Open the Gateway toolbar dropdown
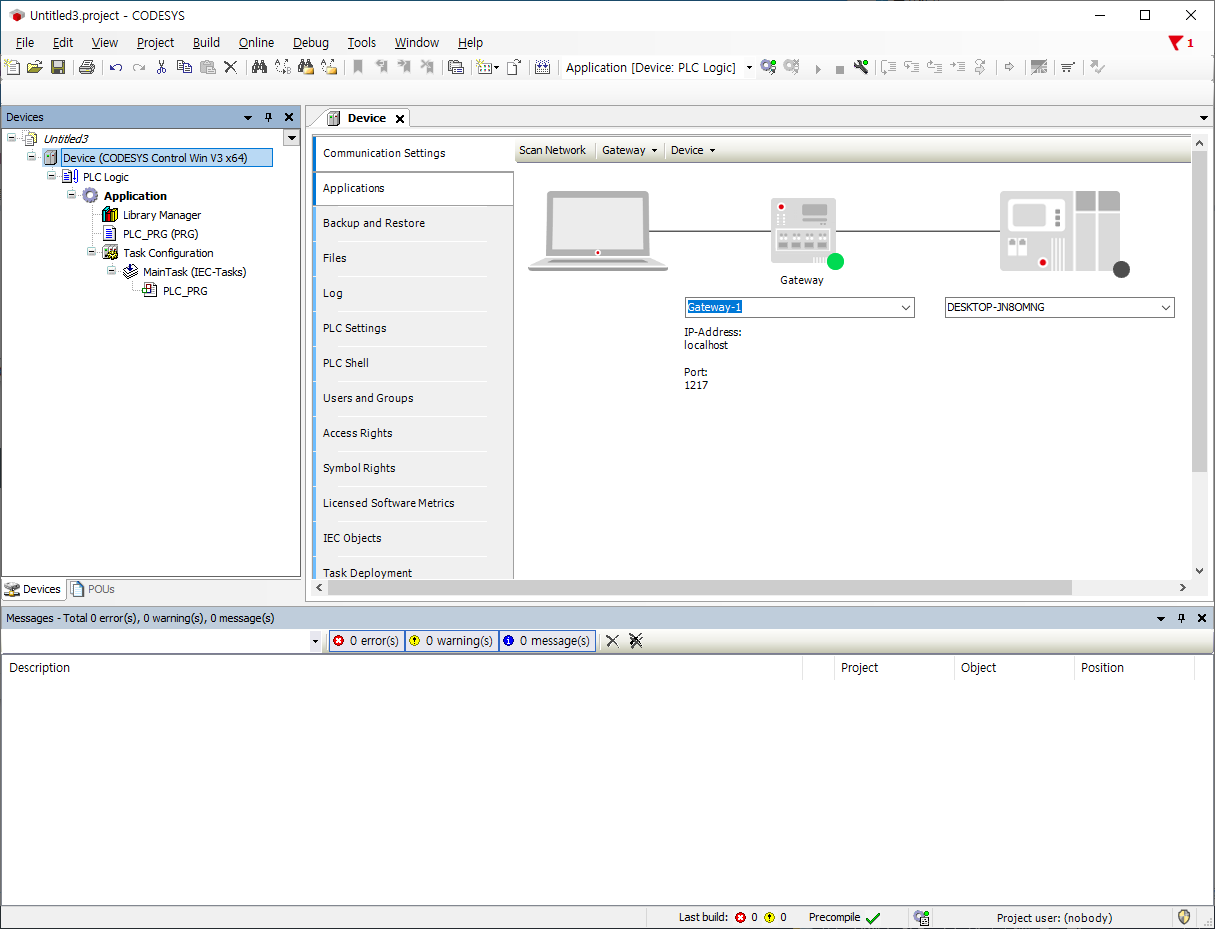1215x929 pixels. pos(630,150)
